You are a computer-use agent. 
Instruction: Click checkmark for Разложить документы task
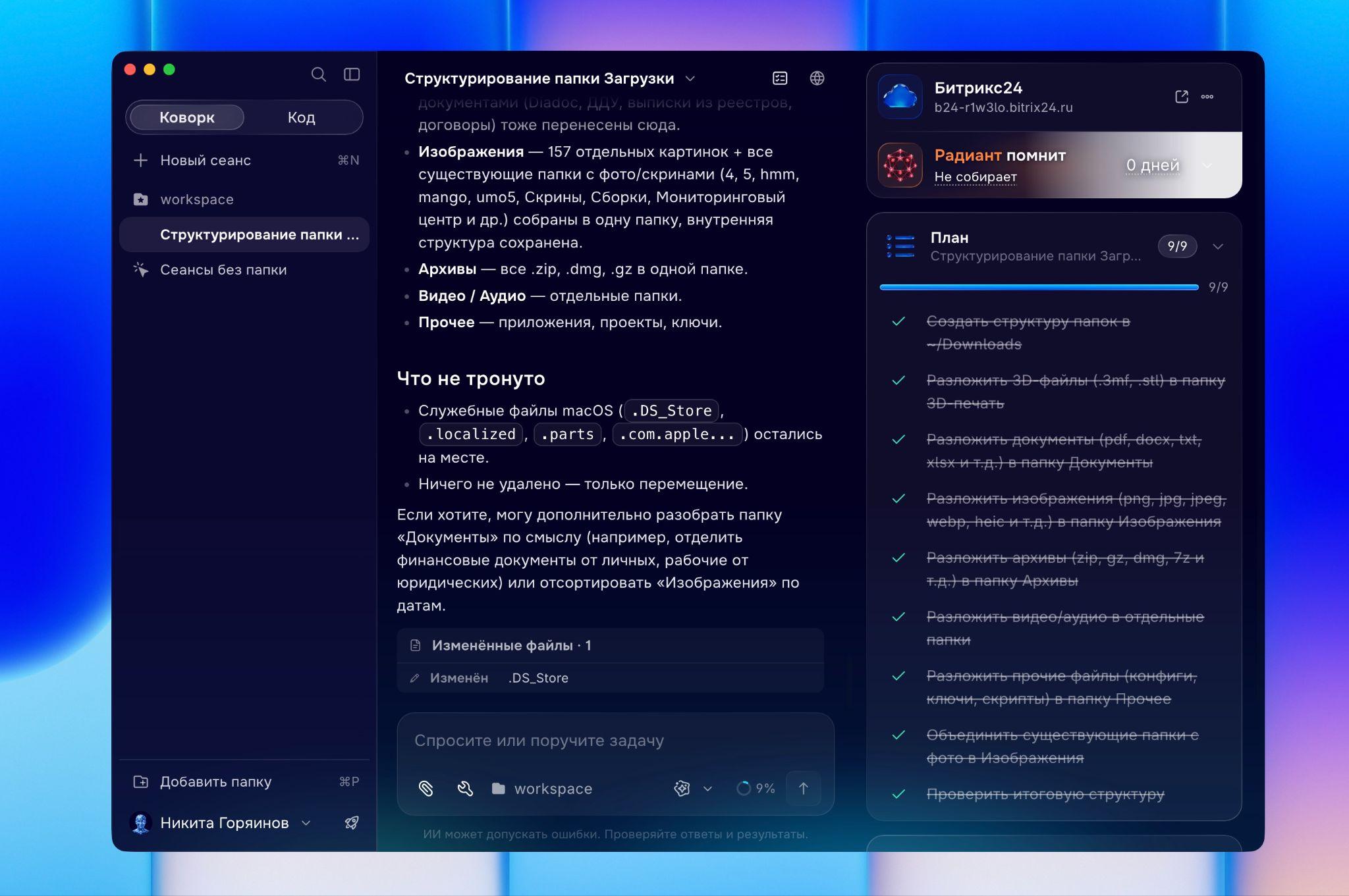pos(898,440)
